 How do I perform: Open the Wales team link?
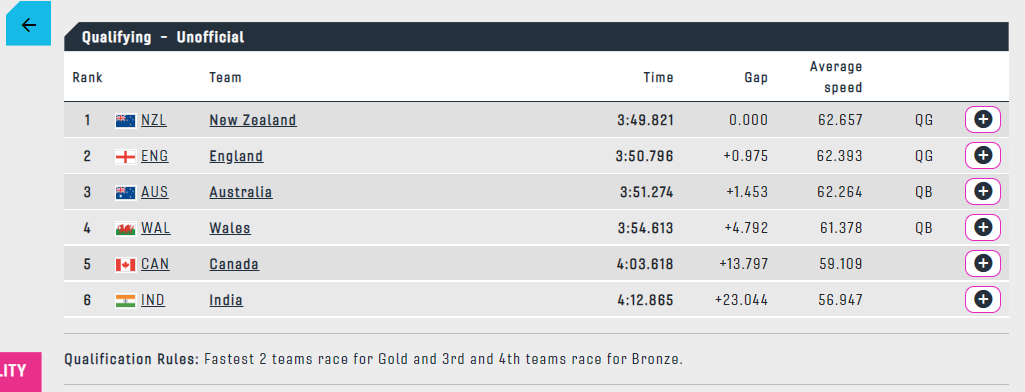(229, 228)
